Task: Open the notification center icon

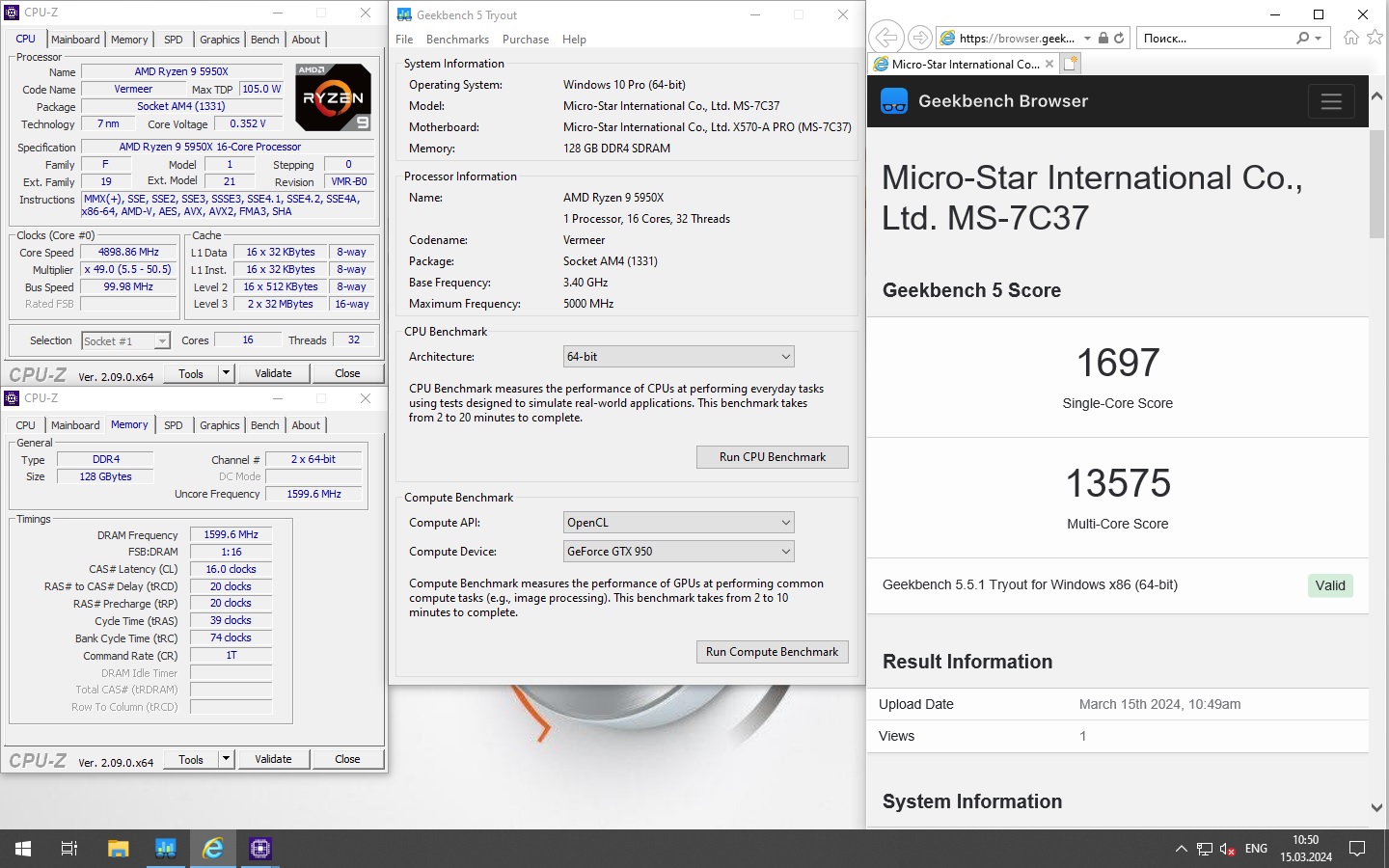Action: coord(1357,849)
